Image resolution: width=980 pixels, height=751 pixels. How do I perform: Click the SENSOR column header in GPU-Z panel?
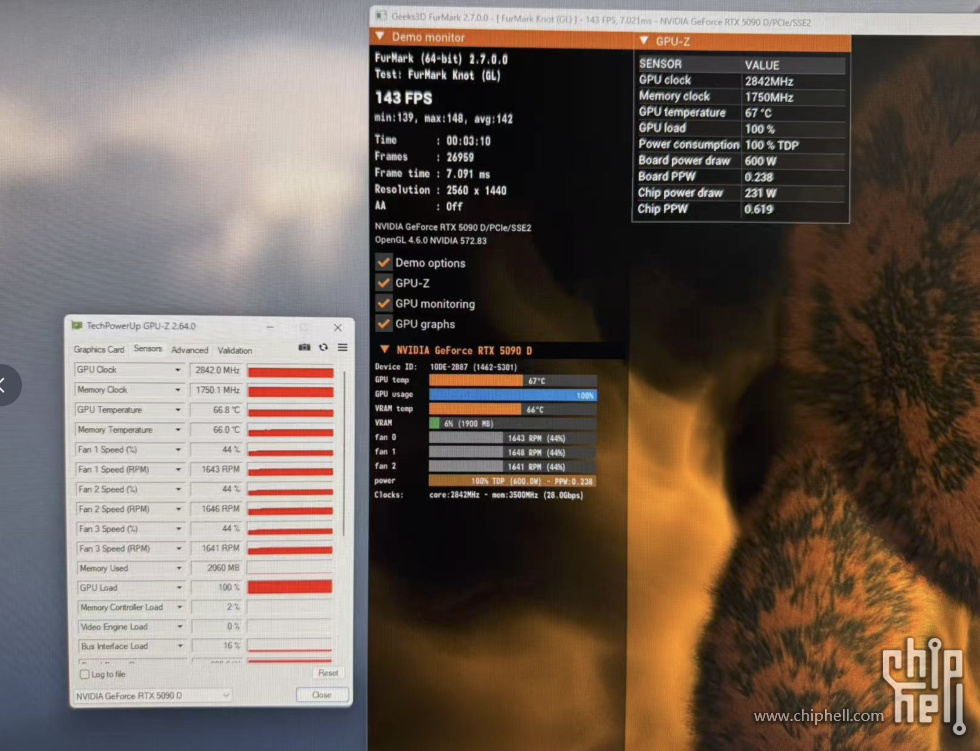[660, 64]
